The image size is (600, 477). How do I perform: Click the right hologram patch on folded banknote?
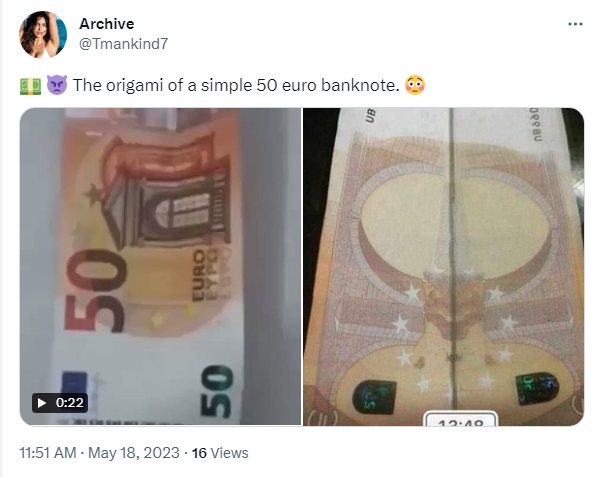(537, 389)
